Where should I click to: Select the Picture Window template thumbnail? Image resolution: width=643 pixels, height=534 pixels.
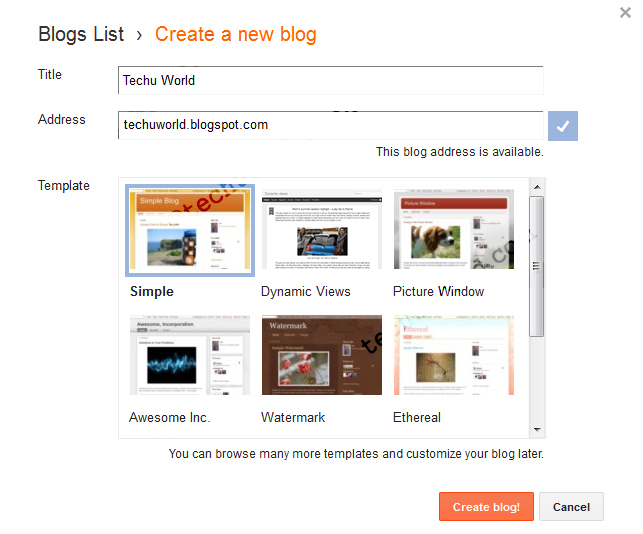454,229
